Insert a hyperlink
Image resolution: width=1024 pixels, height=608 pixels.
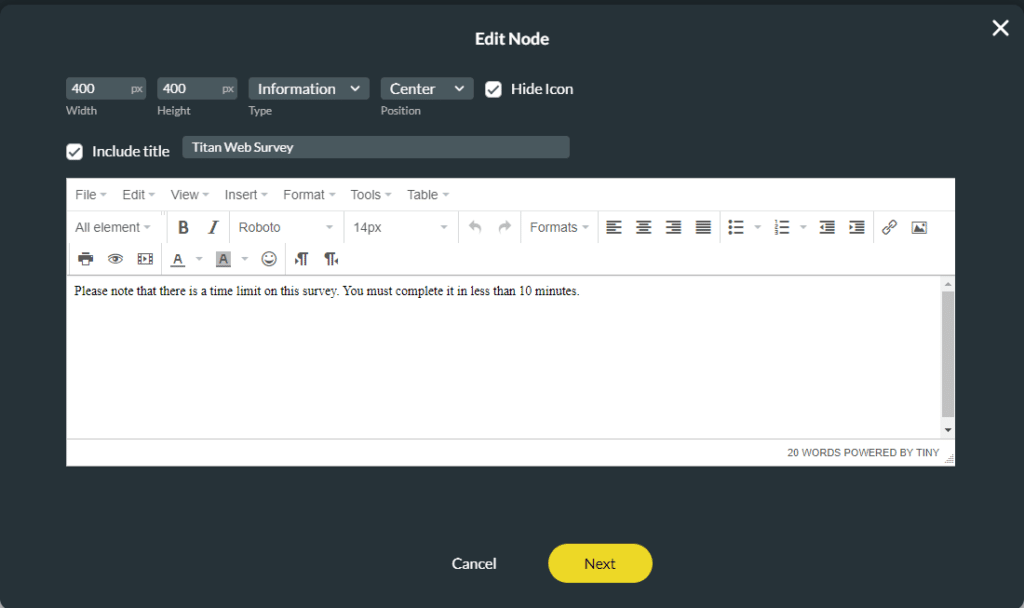(889, 227)
